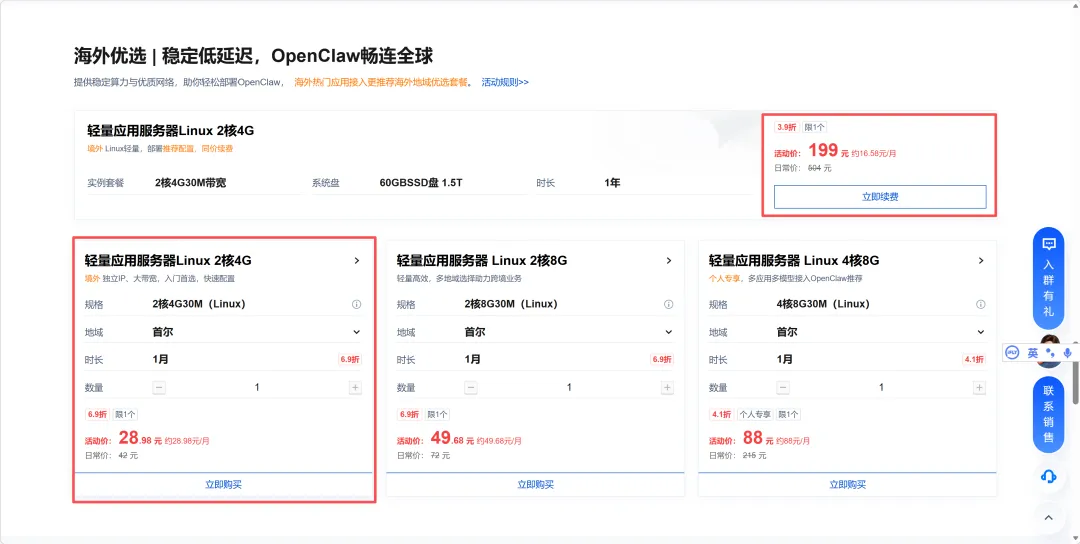Click the page vertical scrollbar

pos(1076,372)
